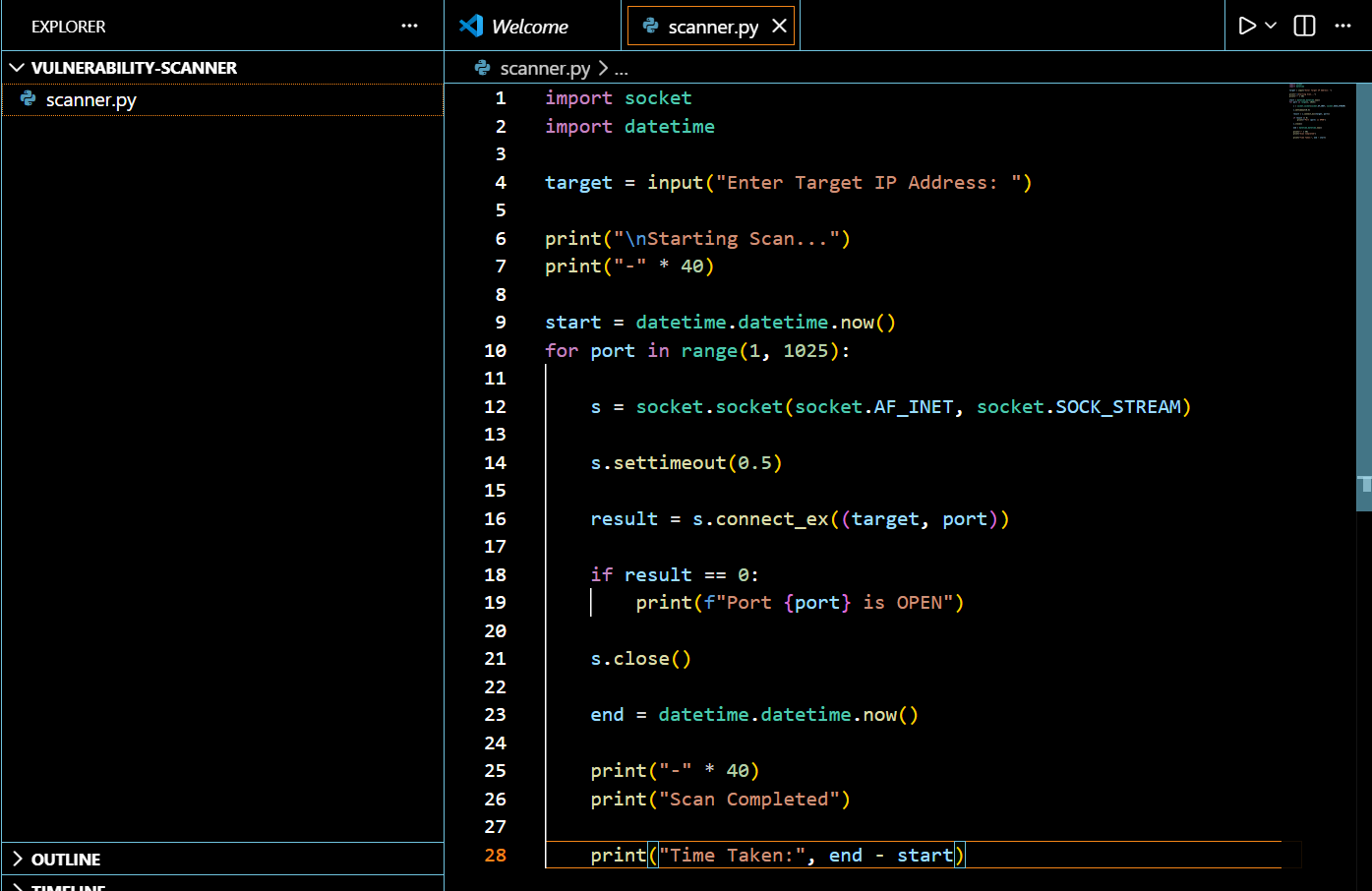This screenshot has height=891, width=1372.
Task: Expand the OUTLINE panel
Action: (222, 859)
